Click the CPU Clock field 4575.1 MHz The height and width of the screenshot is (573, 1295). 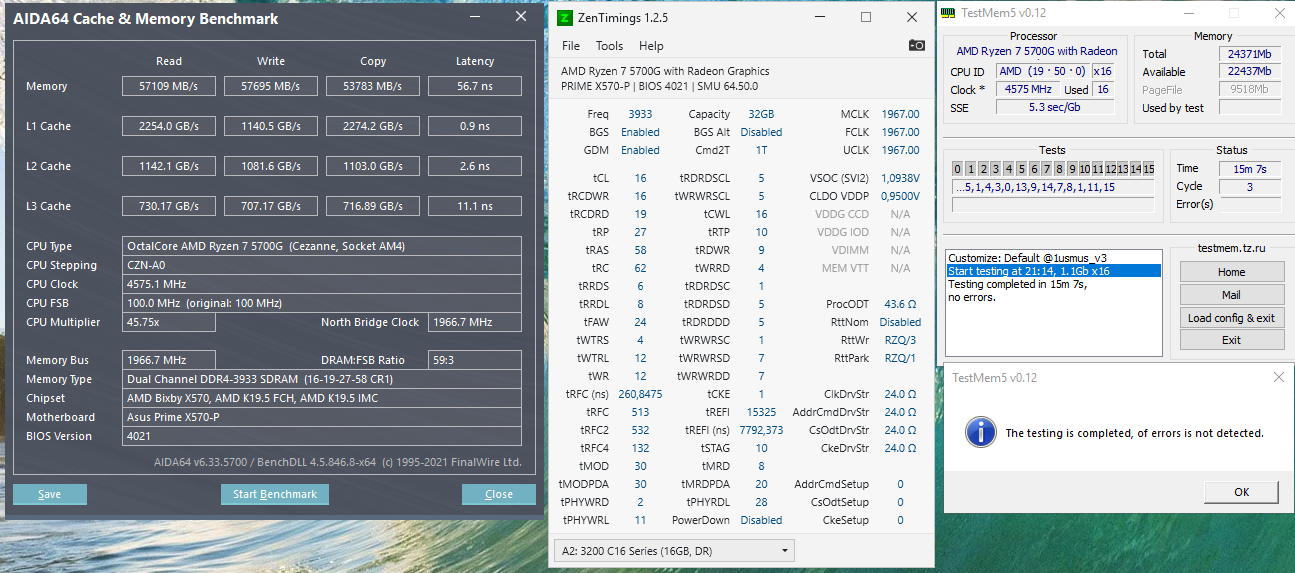pos(322,284)
